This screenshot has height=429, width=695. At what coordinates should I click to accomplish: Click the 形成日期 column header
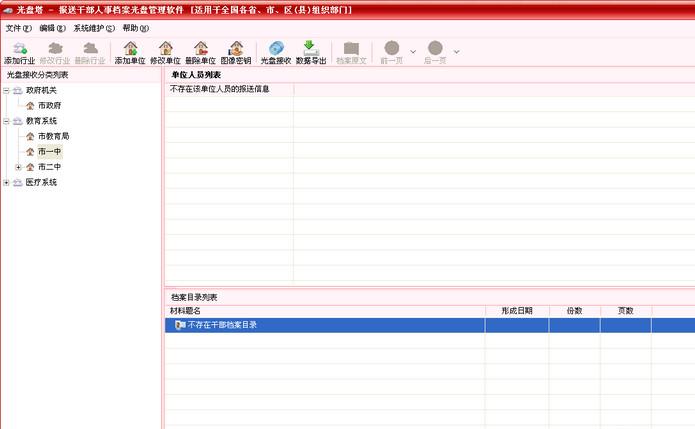click(x=517, y=311)
